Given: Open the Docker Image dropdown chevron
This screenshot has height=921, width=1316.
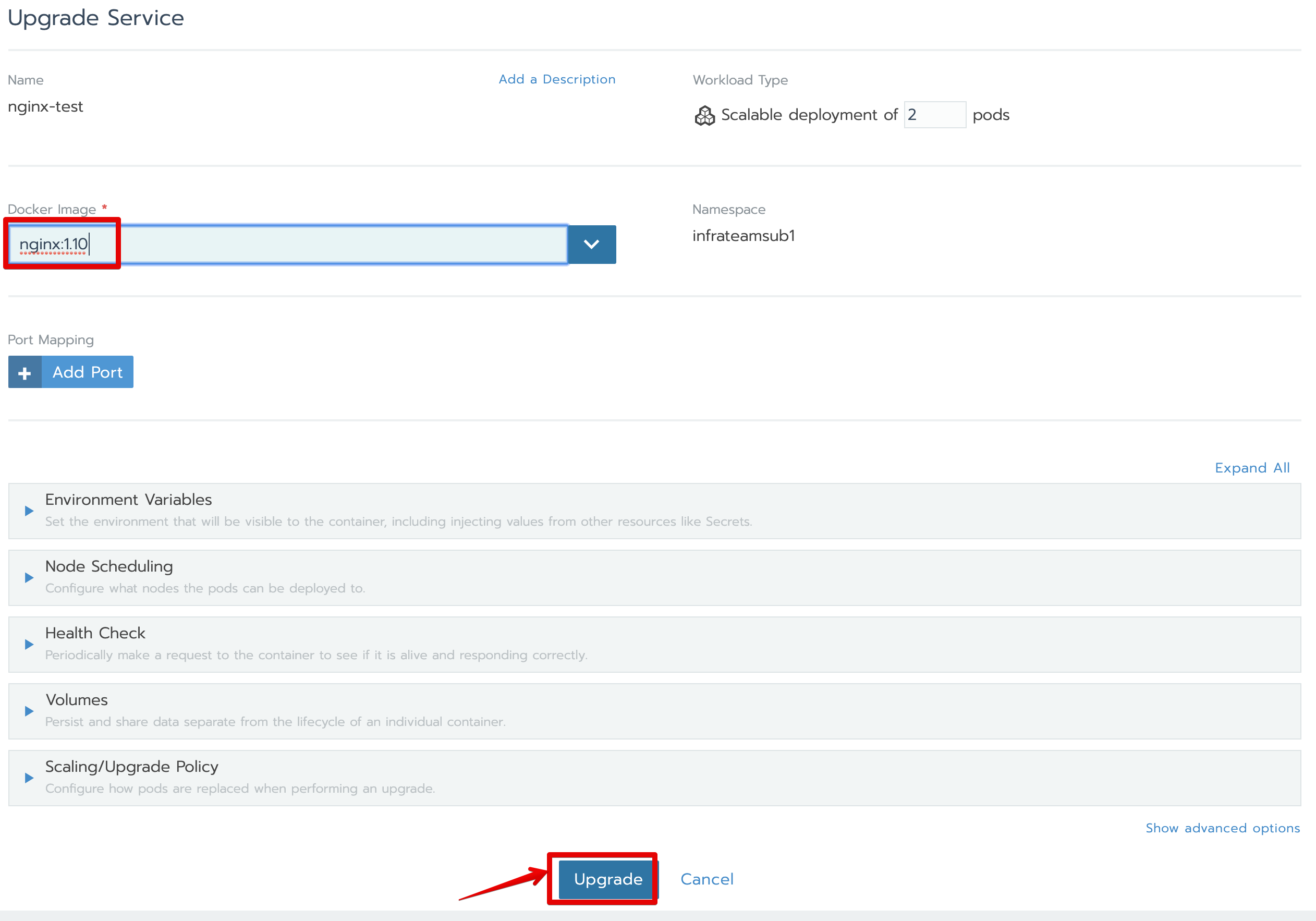Looking at the screenshot, I should pos(591,245).
